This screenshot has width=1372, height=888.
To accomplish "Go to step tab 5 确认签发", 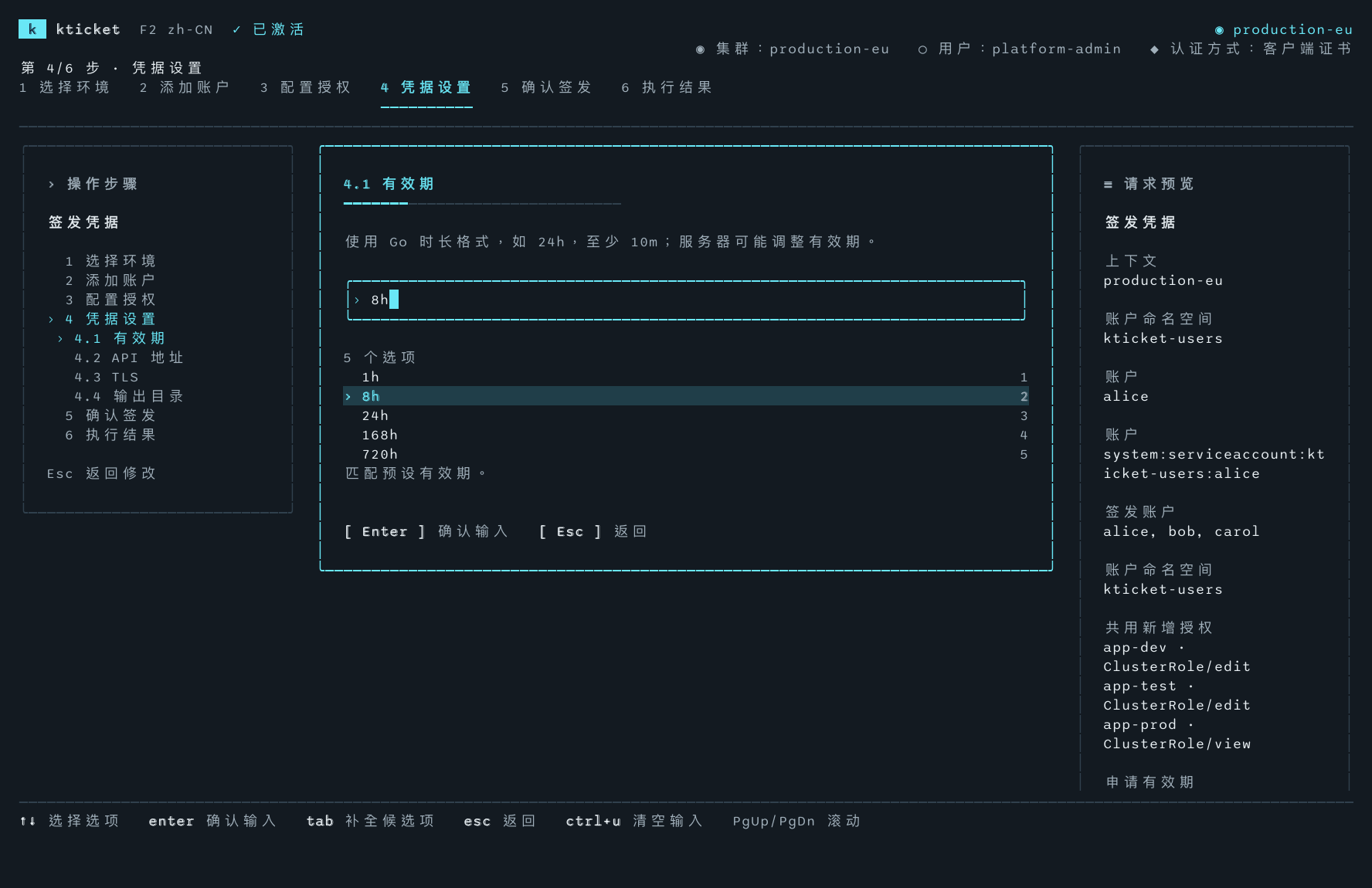I will point(547,87).
